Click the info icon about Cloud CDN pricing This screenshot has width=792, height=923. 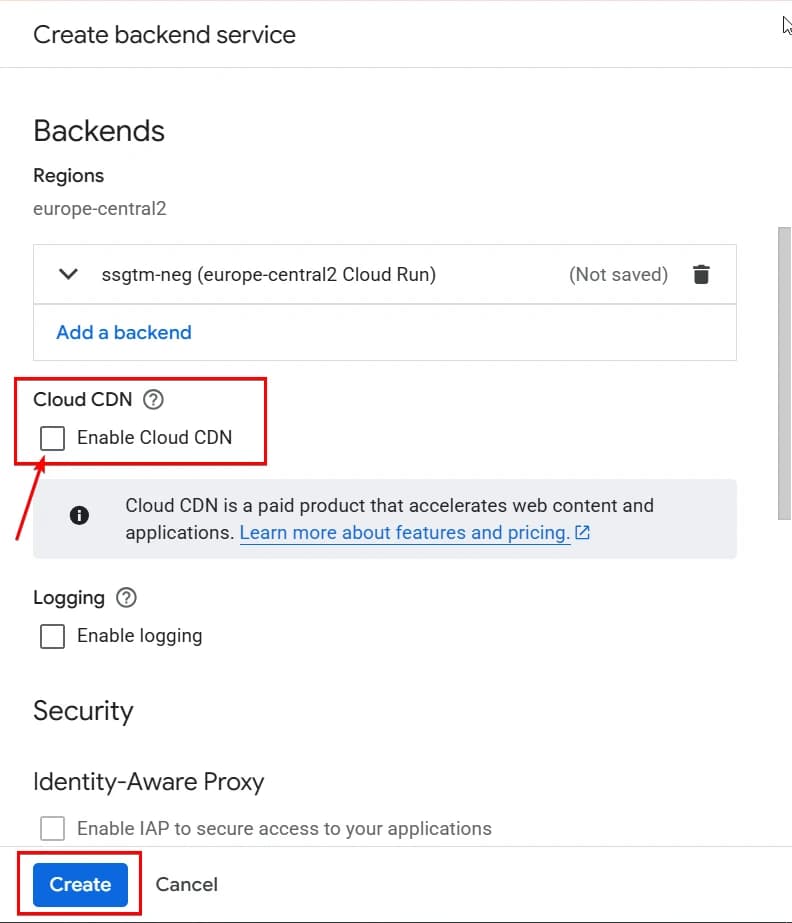tap(80, 517)
